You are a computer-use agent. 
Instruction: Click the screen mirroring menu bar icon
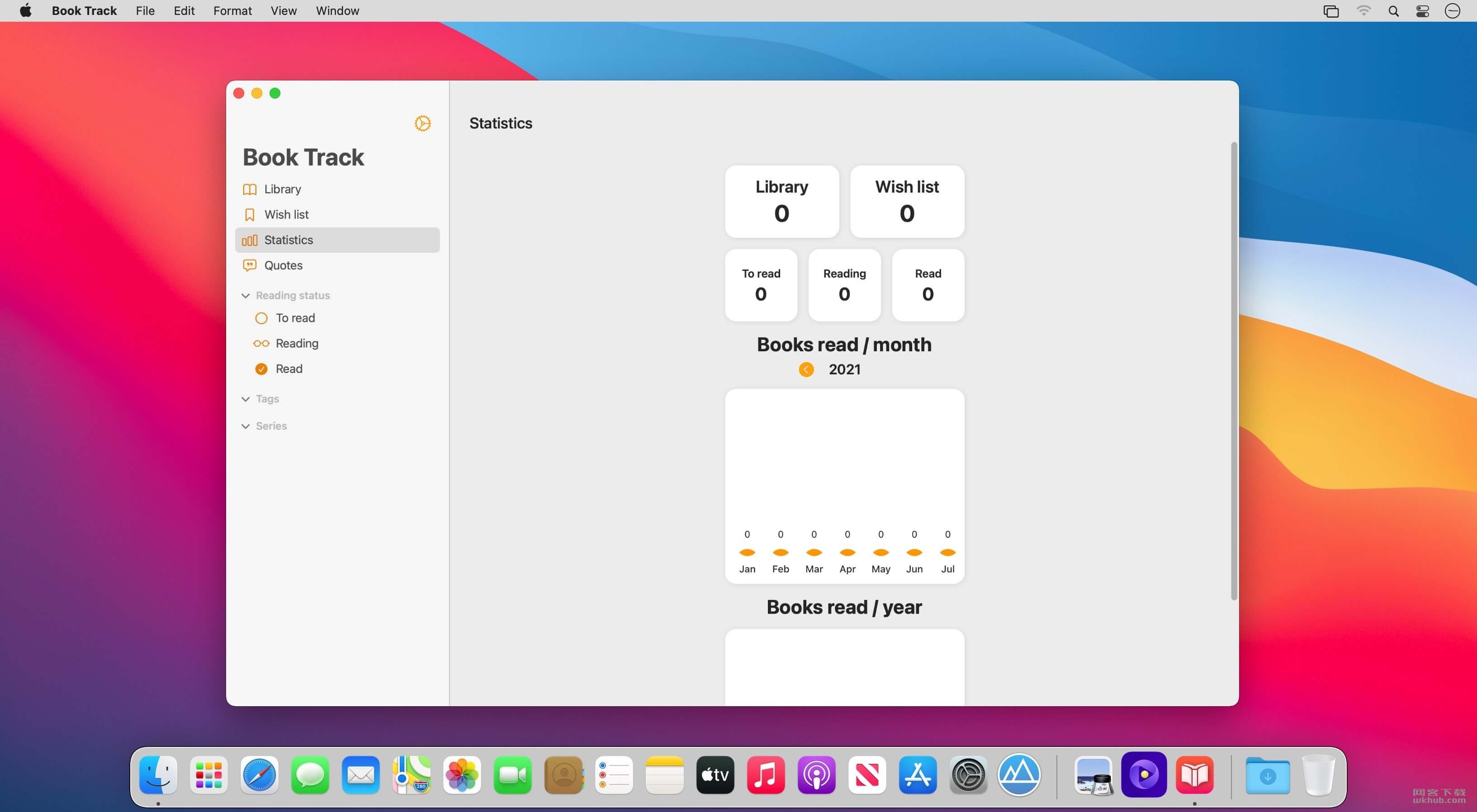(x=1331, y=11)
